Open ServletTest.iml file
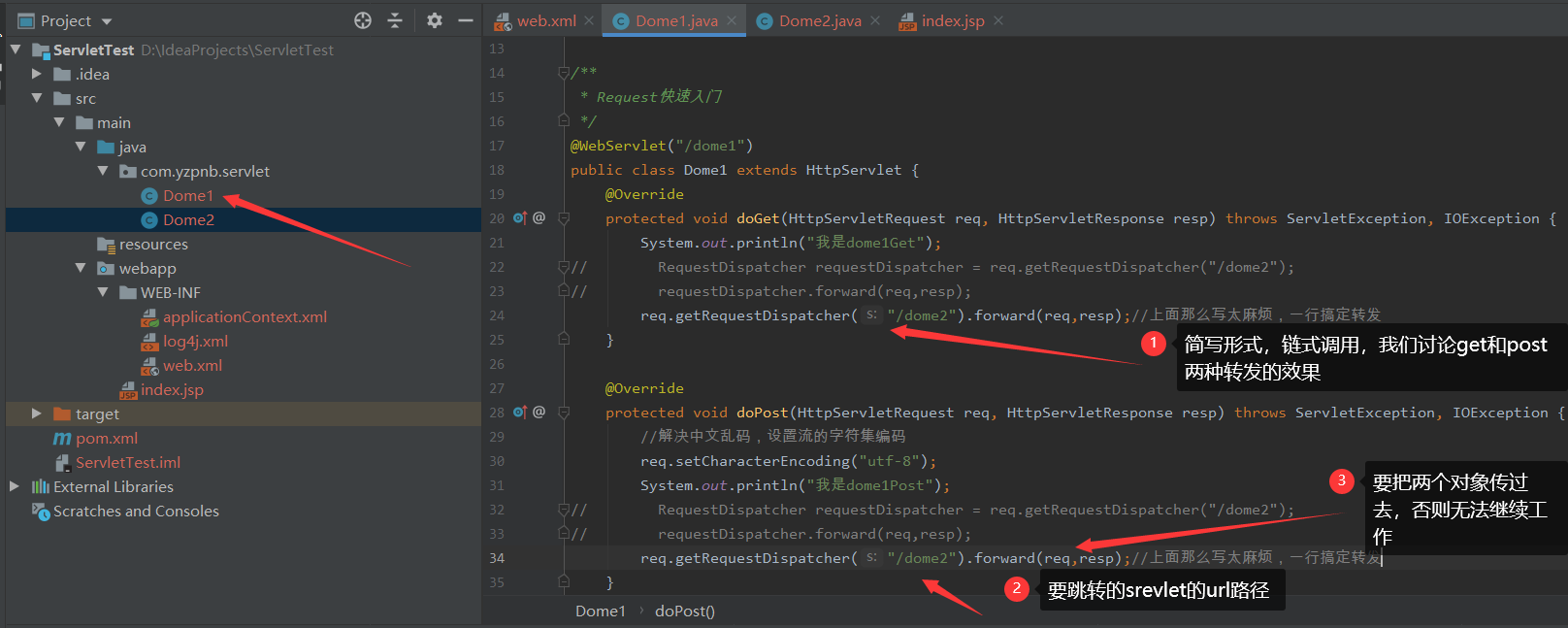 (128, 463)
